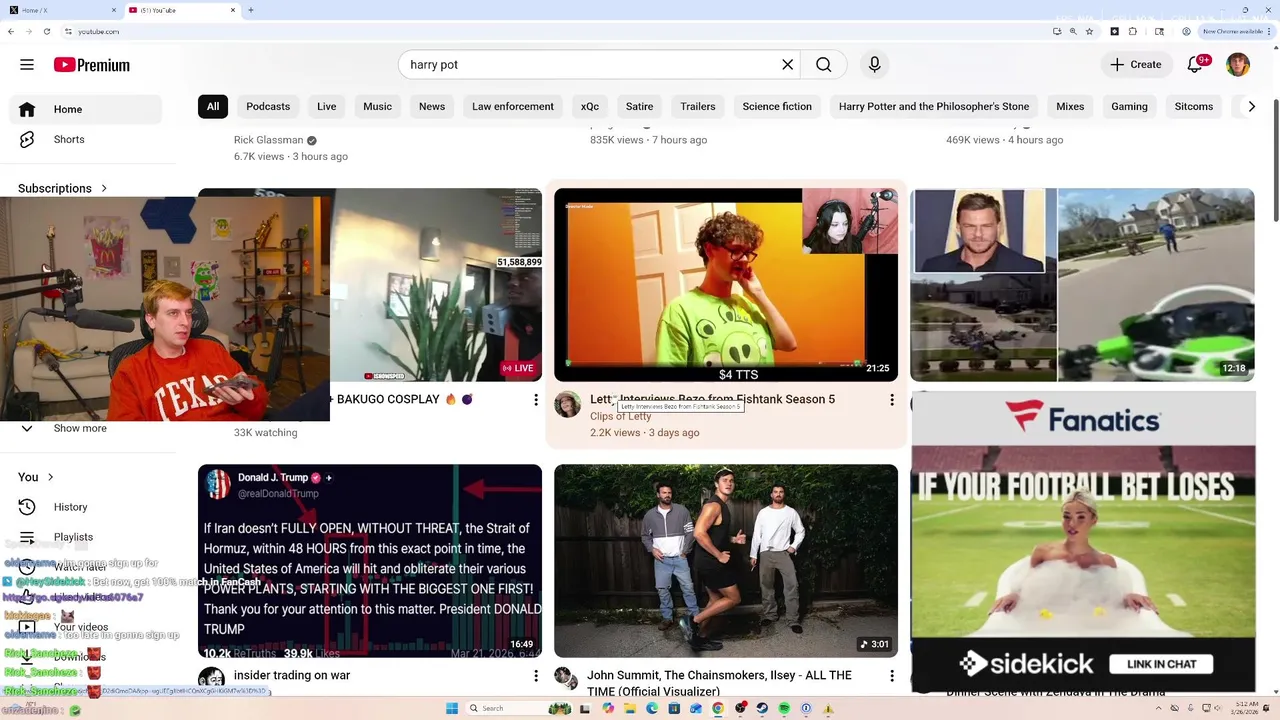Open New Chrome available menu
This screenshot has height=720, width=1280.
[1237, 31]
